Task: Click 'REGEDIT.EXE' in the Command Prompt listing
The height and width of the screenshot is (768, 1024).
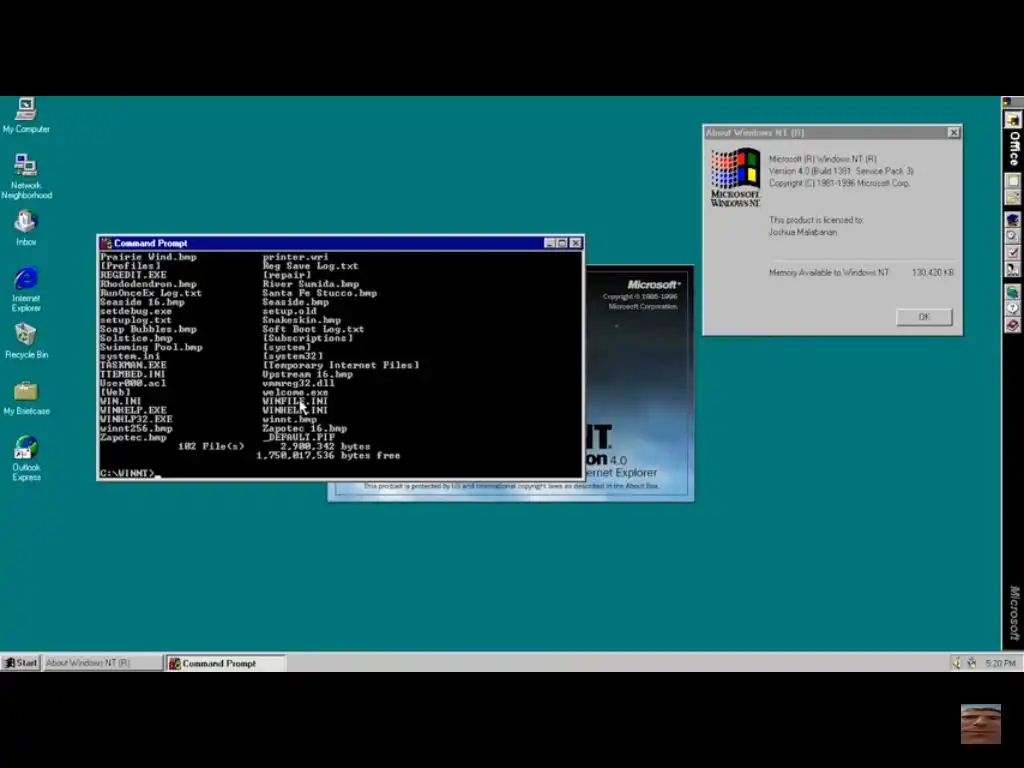Action: click(133, 275)
